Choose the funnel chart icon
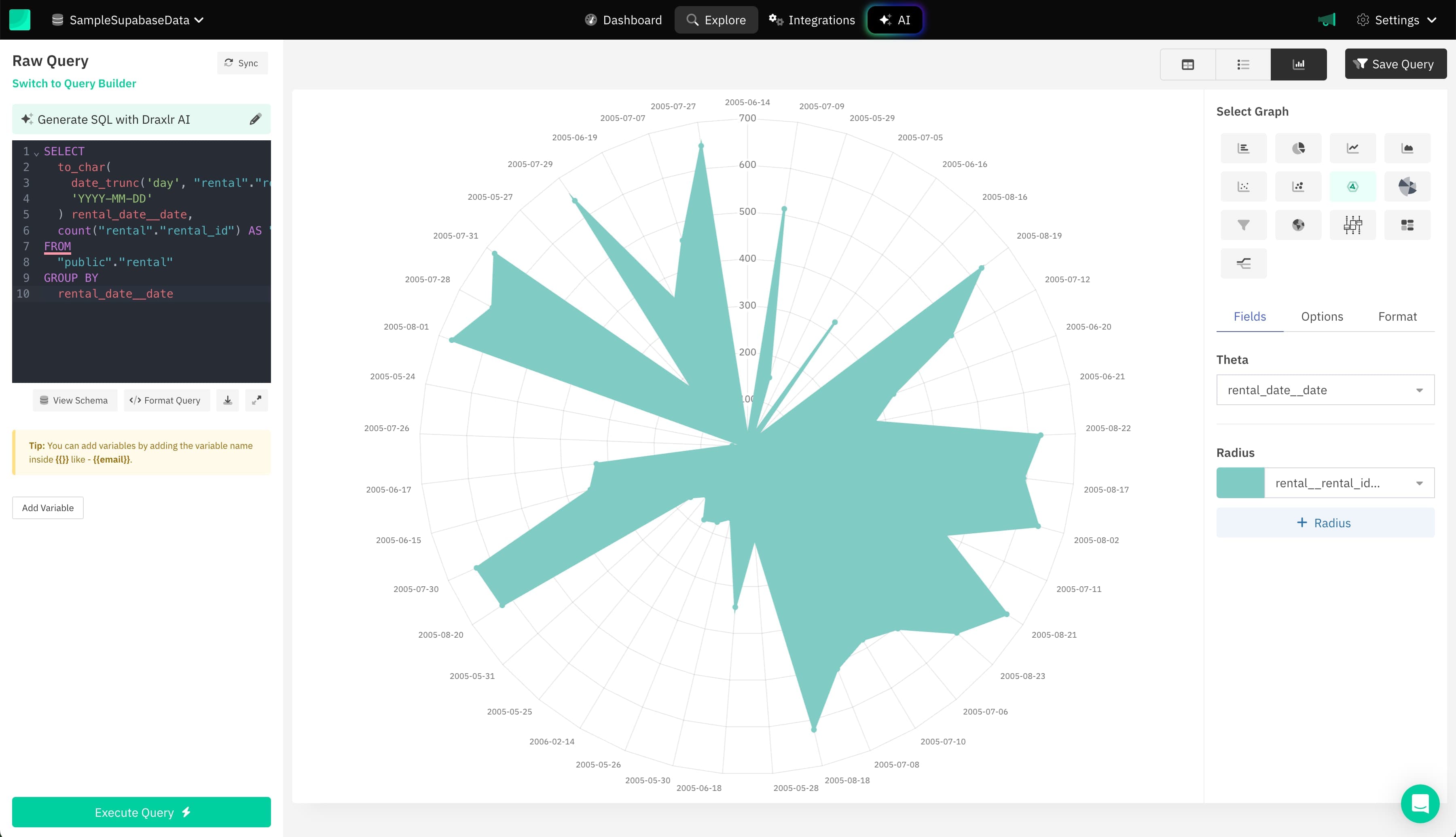The image size is (1456, 837). click(x=1243, y=225)
